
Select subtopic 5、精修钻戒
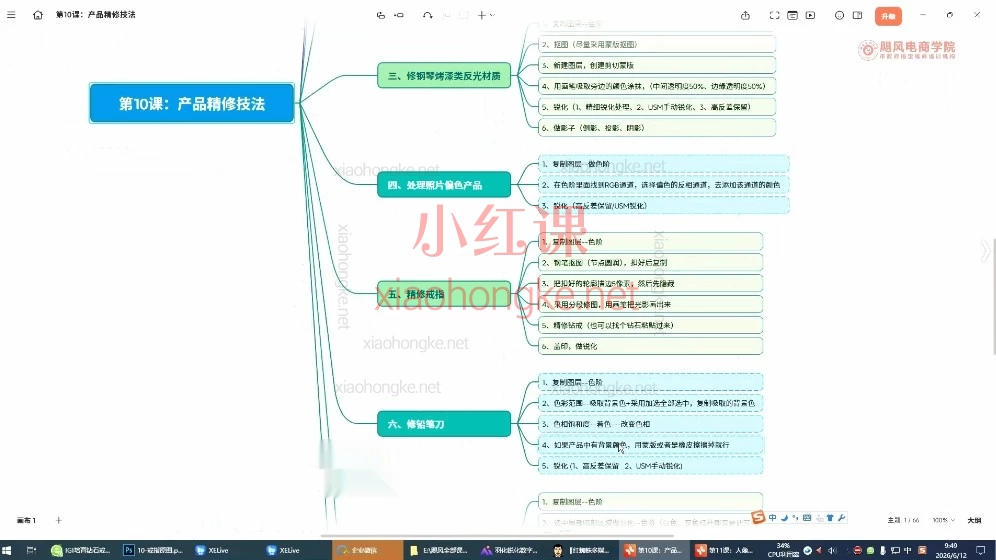[x=650, y=325]
